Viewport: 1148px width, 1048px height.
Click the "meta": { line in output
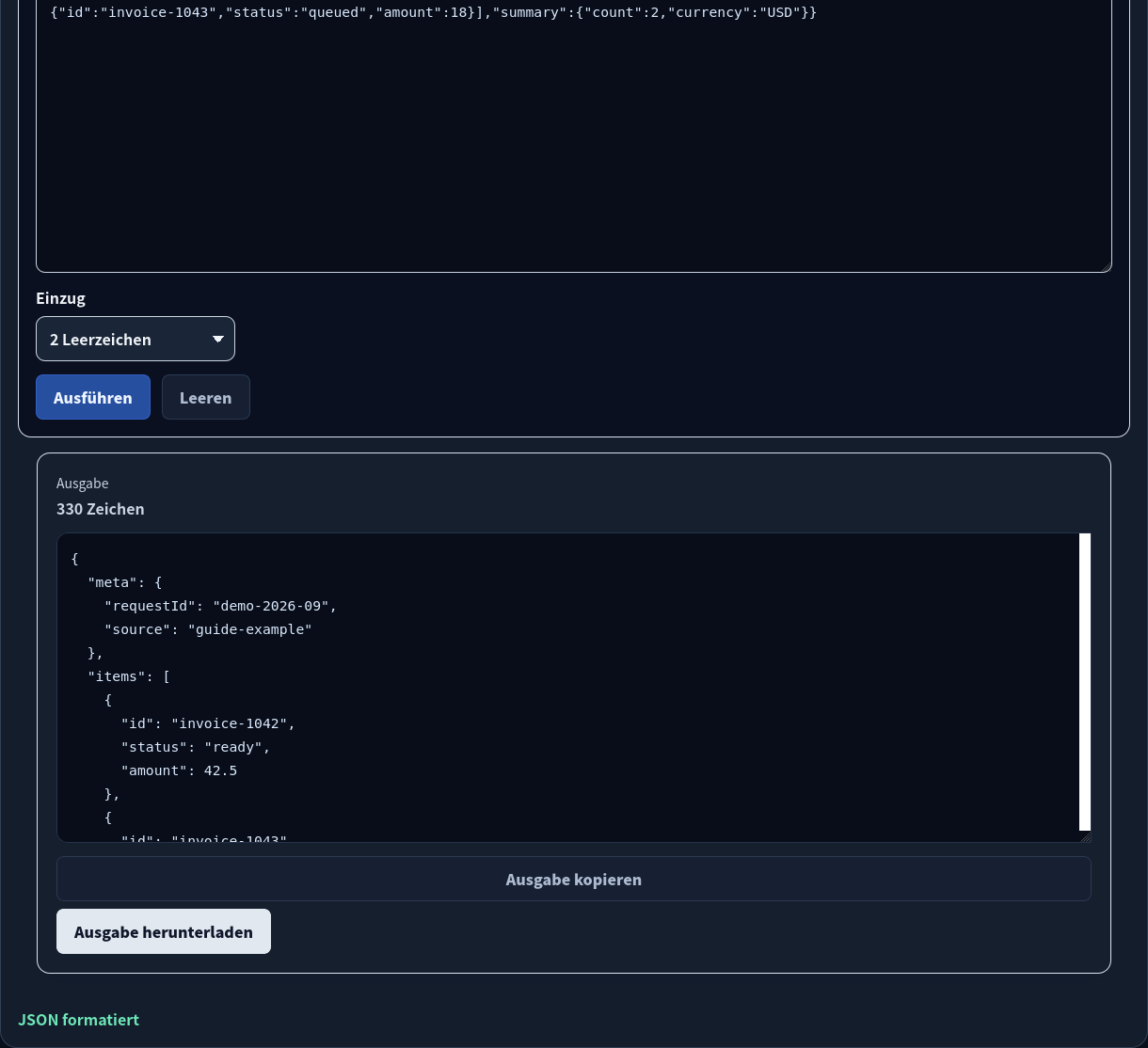(x=125, y=582)
